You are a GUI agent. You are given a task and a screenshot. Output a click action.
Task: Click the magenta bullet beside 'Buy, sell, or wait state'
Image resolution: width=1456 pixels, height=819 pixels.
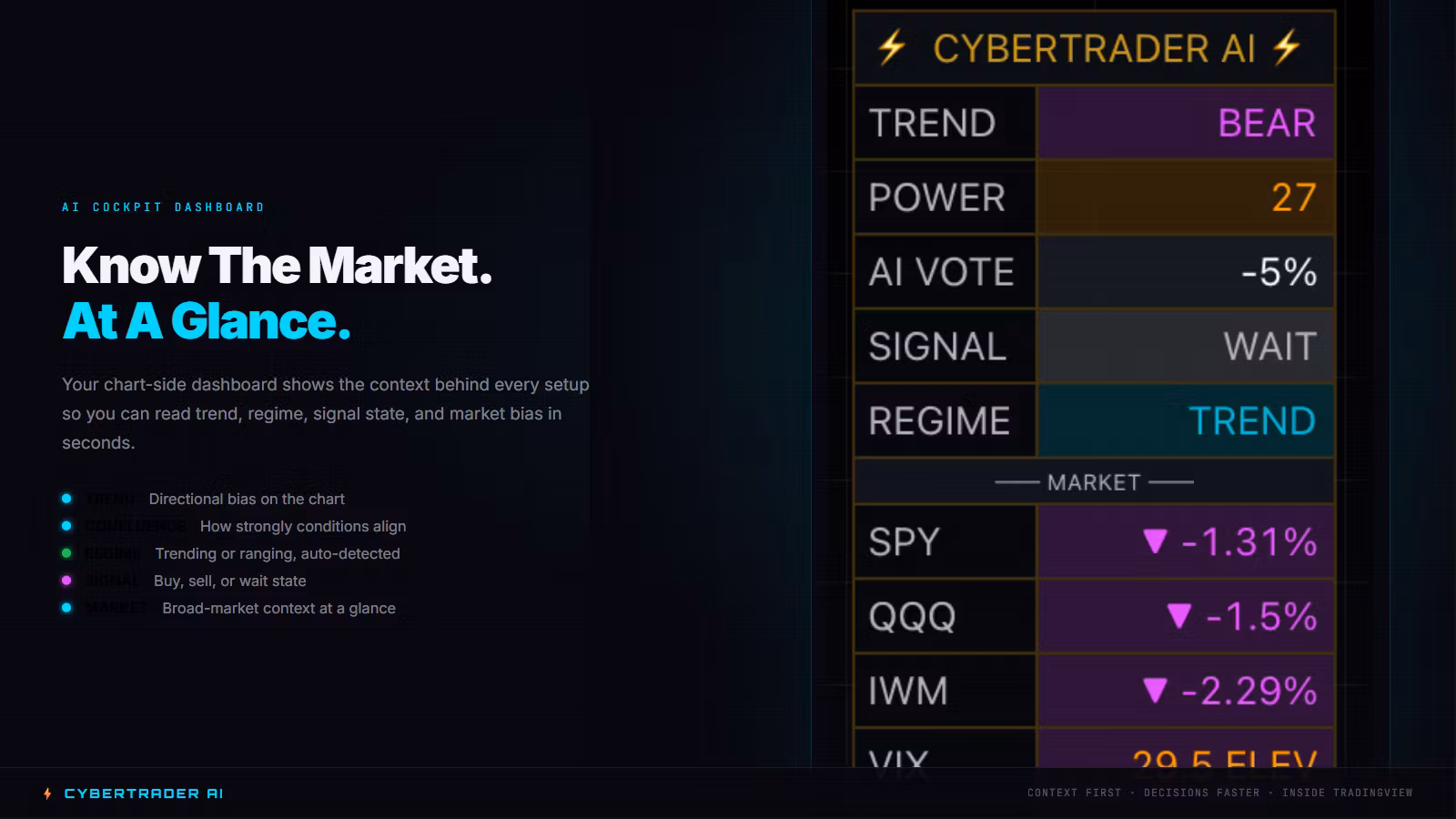(66, 581)
